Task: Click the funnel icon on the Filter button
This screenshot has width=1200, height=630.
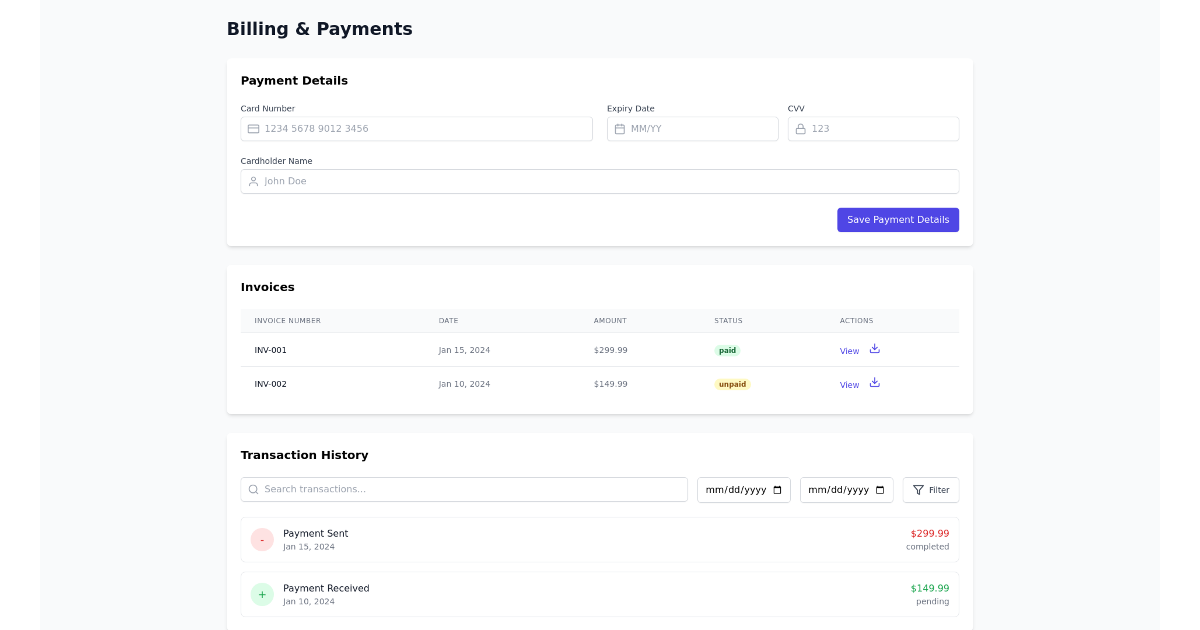Action: tap(917, 489)
